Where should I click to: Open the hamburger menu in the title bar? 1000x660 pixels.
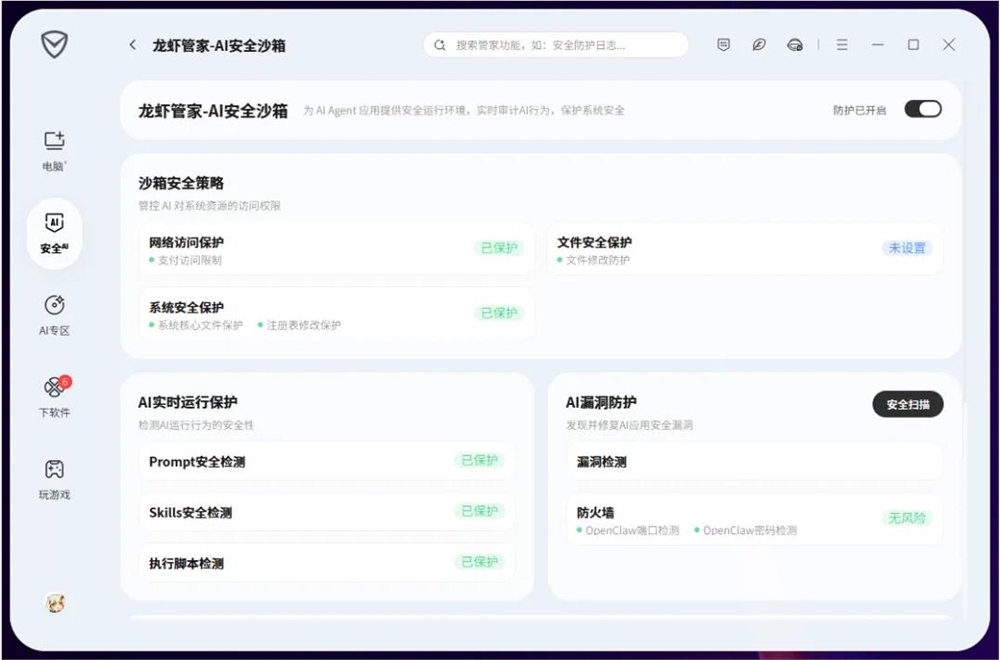[x=843, y=45]
